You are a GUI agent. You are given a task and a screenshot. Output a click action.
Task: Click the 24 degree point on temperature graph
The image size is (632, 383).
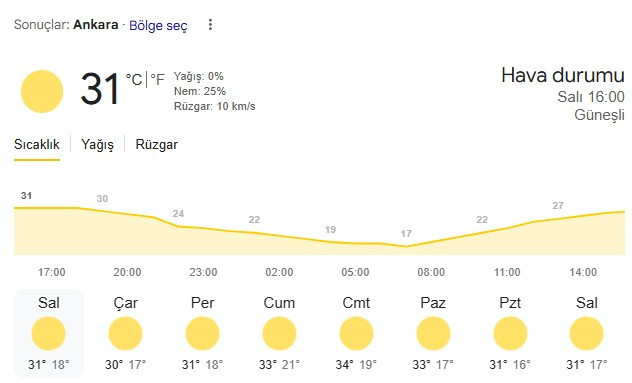[x=178, y=214]
